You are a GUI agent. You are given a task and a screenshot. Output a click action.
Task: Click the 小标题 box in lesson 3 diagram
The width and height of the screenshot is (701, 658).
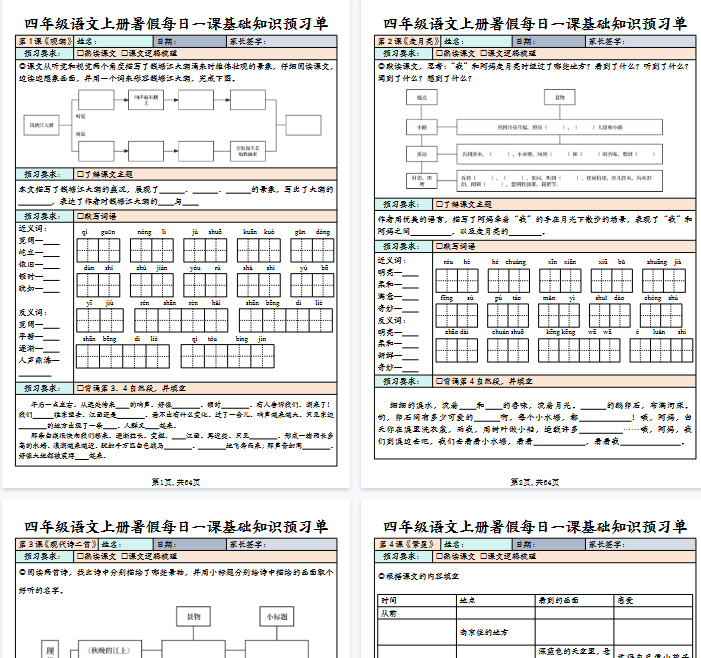(x=281, y=618)
